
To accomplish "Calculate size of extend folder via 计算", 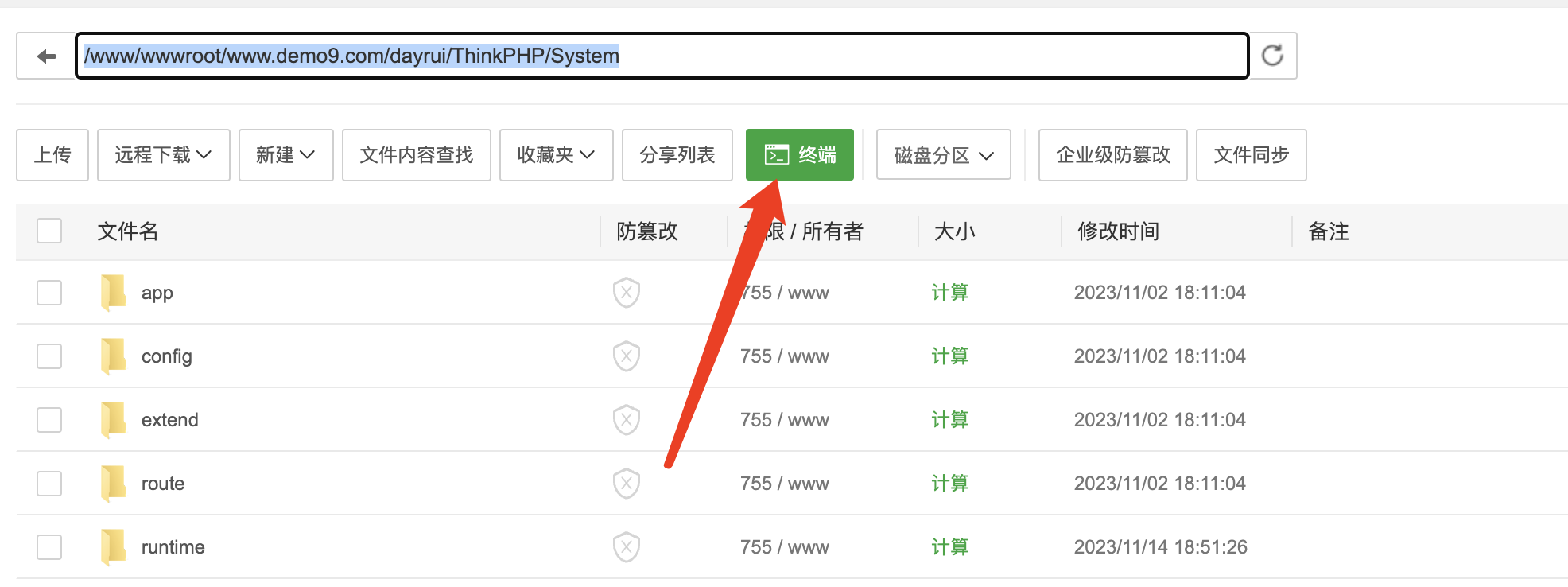I will (950, 420).
